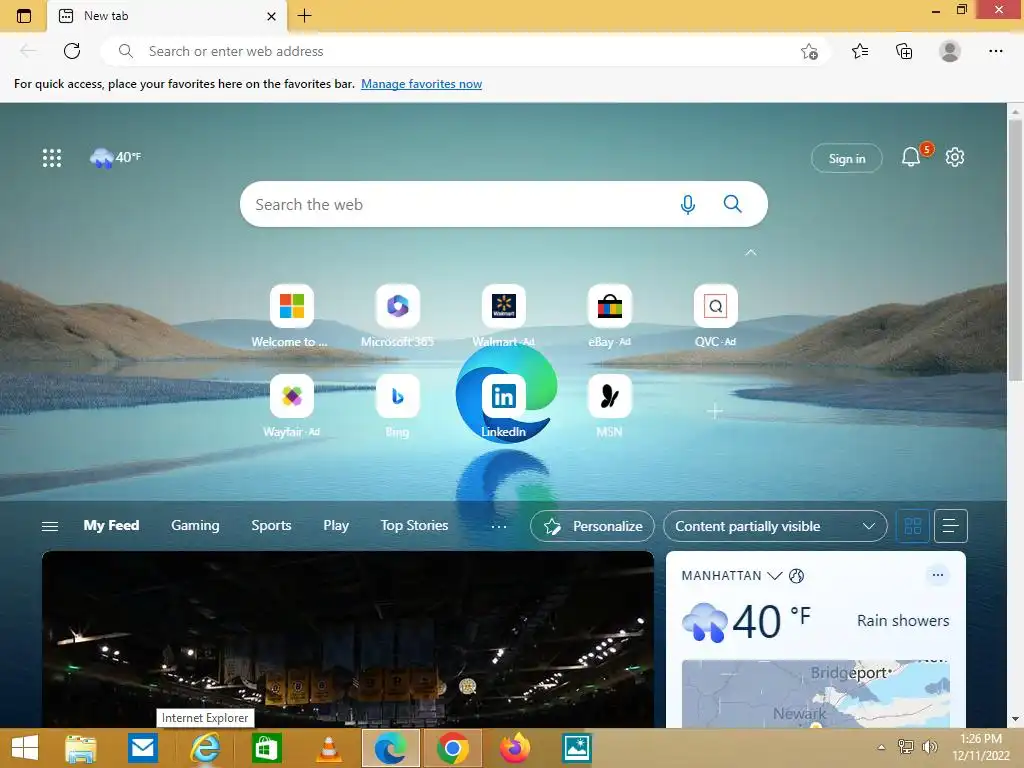Close the New tab tab
The width and height of the screenshot is (1024, 768).
coord(272,16)
